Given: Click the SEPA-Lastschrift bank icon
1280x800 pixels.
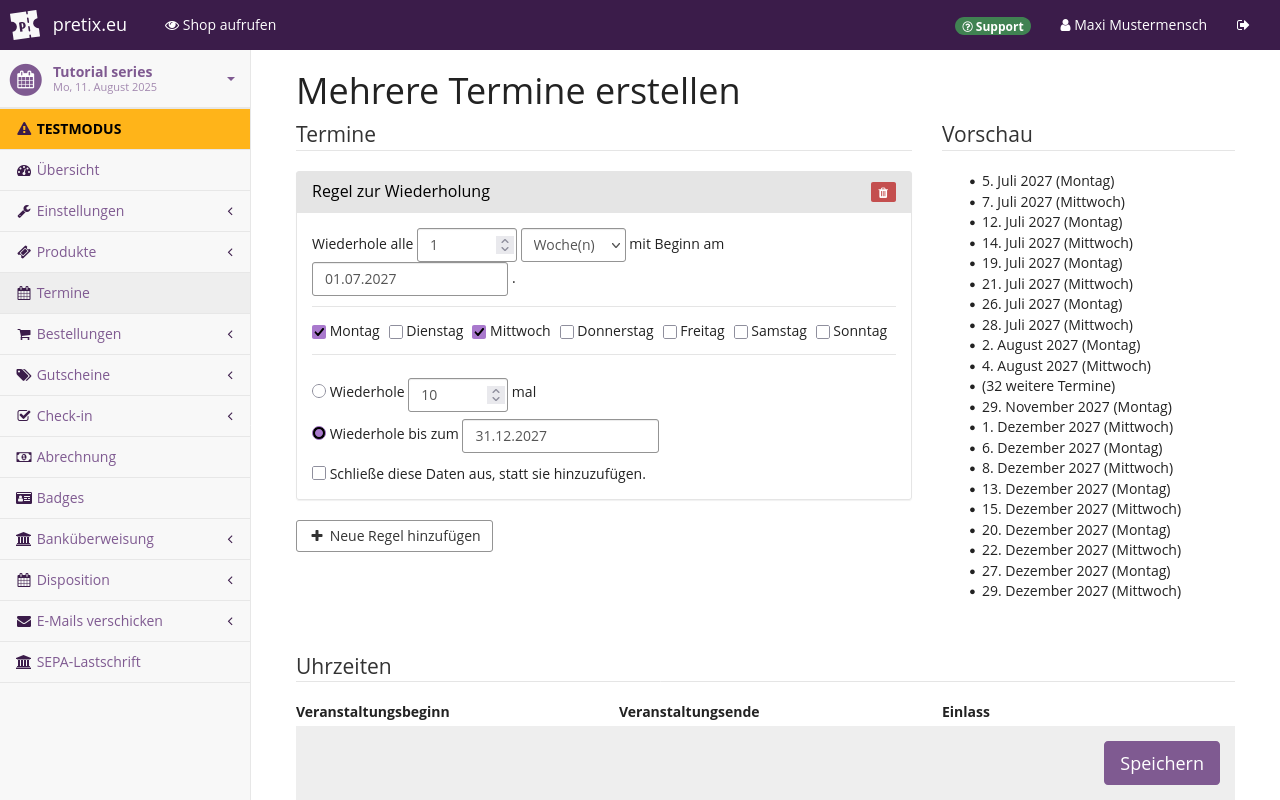Looking at the screenshot, I should [x=24, y=662].
